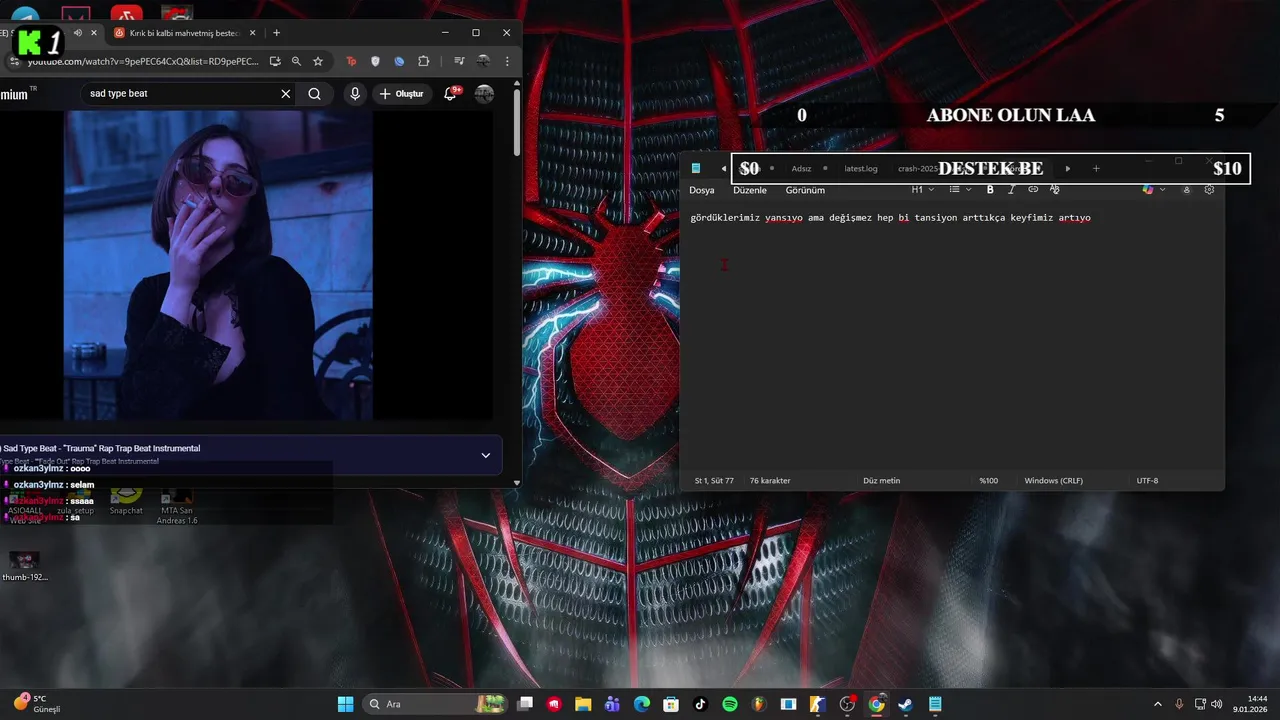Toggle italic formatting in Notepad
The image size is (1280, 720).
click(x=1011, y=189)
